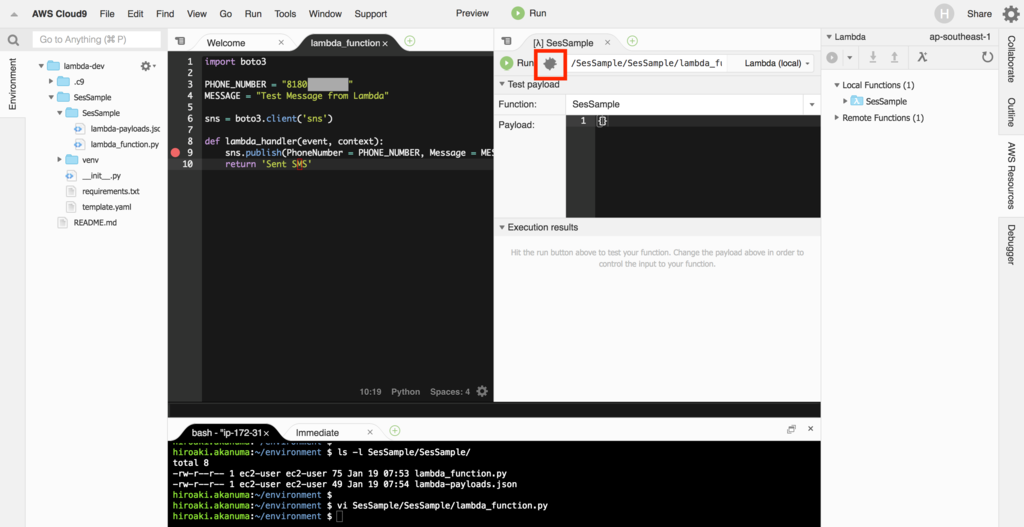Image resolution: width=1024 pixels, height=527 pixels.
Task: Click the refresh icon in Lambda panel
Action: [x=987, y=57]
